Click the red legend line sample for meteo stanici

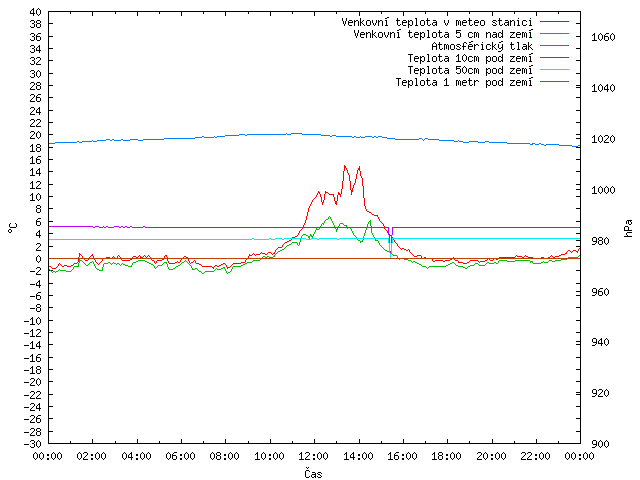[554, 21]
